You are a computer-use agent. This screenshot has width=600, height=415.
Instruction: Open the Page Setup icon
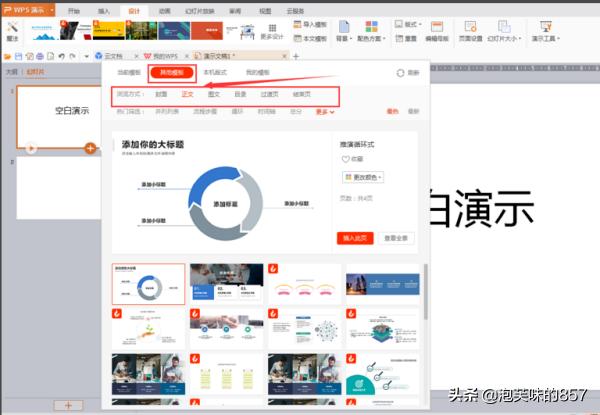(x=470, y=27)
